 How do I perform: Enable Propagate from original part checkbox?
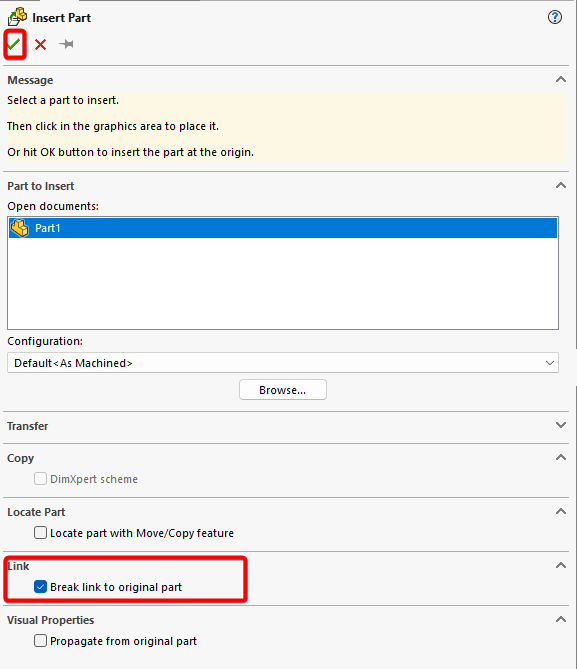coord(41,641)
